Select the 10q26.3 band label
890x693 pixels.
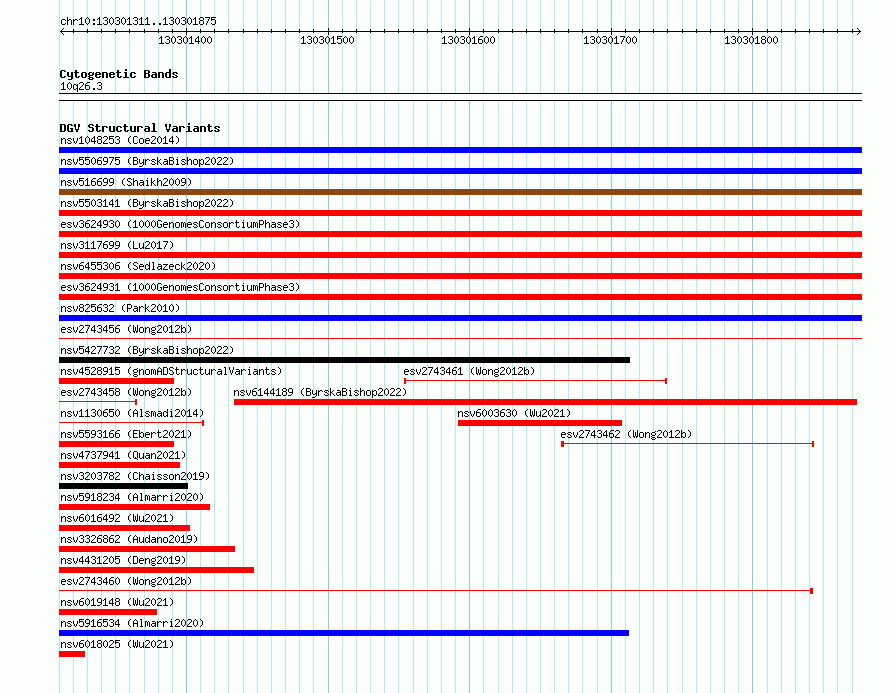pyautogui.click(x=81, y=87)
